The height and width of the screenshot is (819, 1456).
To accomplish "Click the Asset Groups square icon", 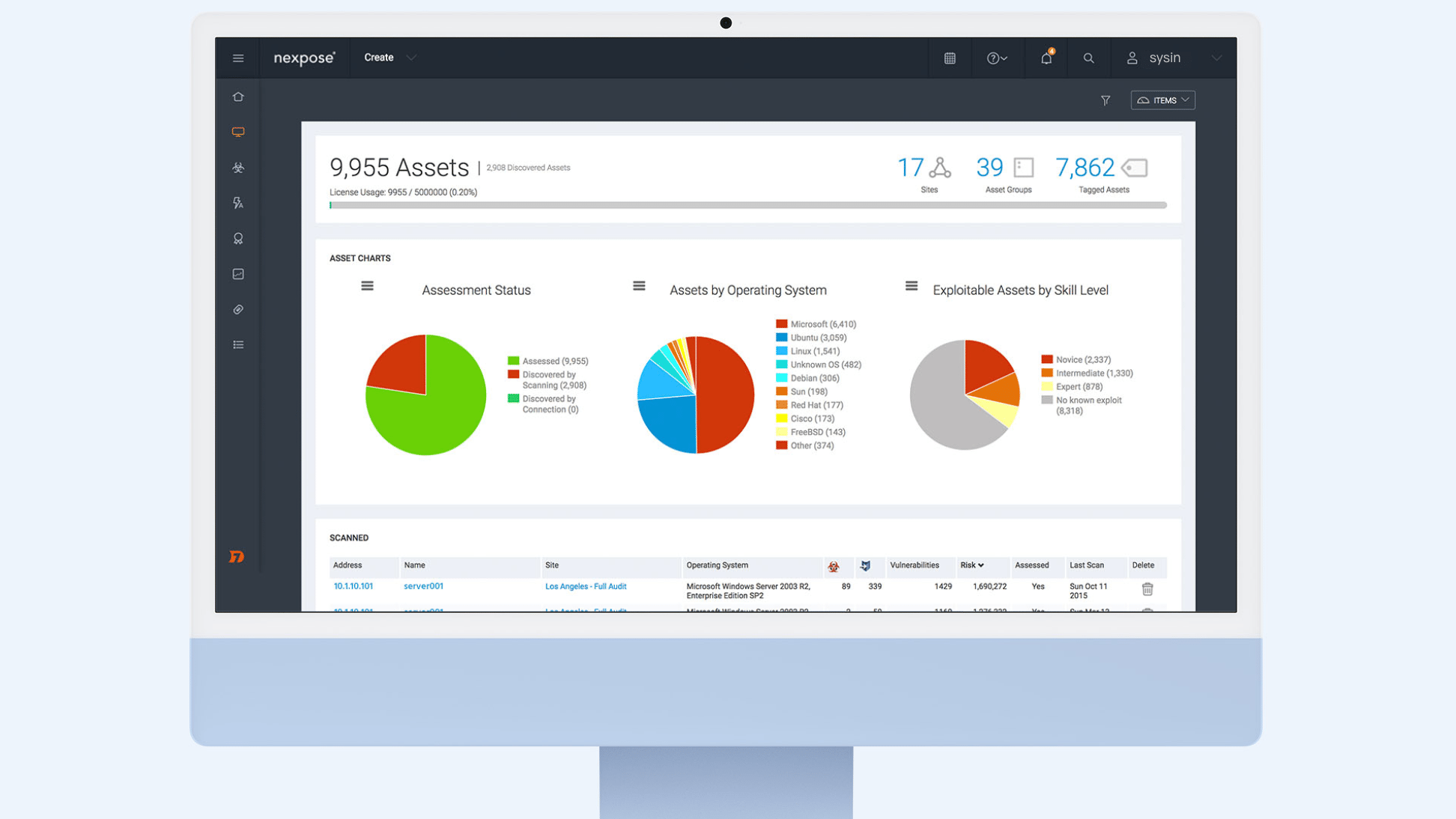I will 1024,167.
